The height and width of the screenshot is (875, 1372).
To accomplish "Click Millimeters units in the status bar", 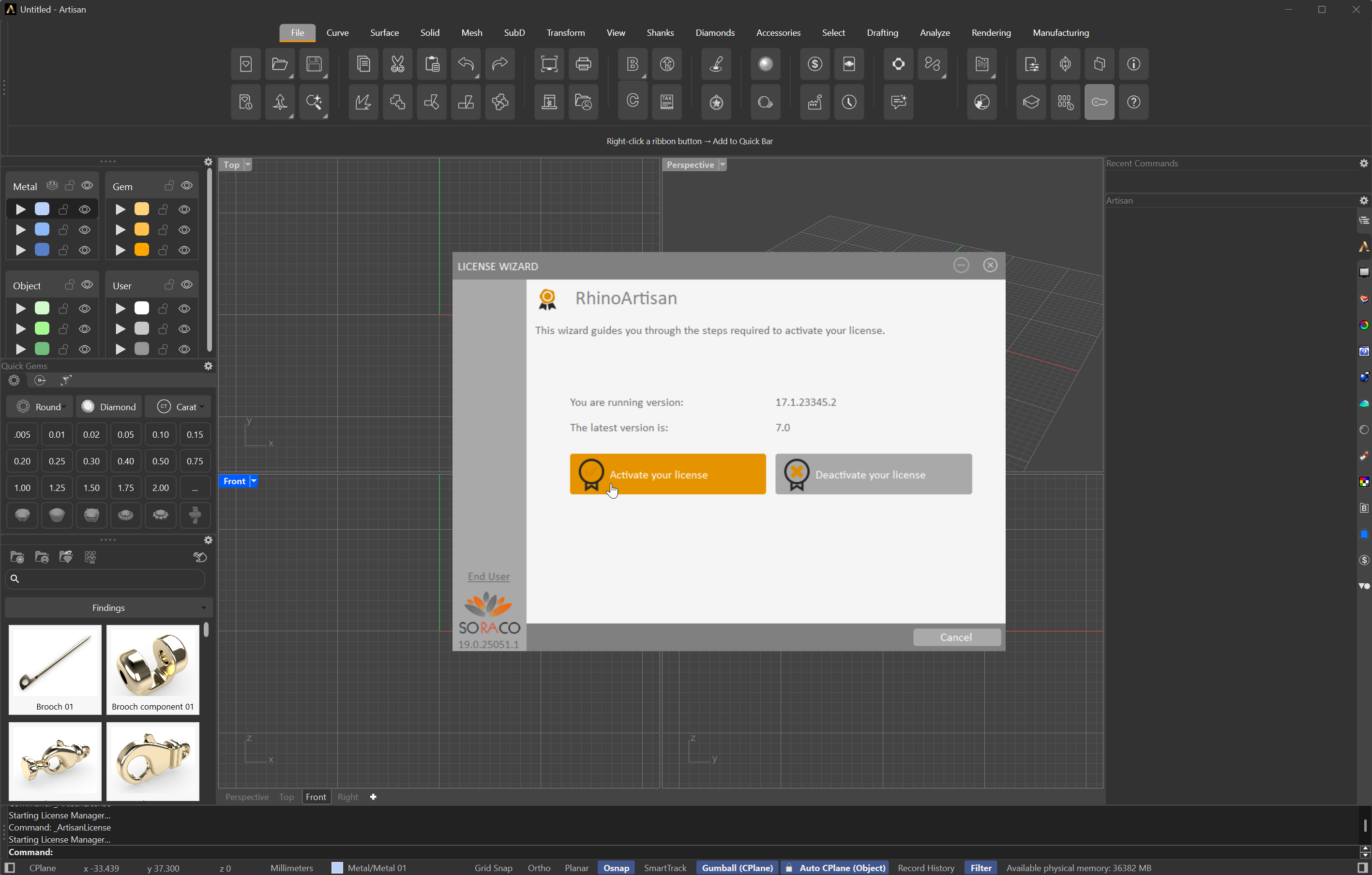I will (291, 868).
